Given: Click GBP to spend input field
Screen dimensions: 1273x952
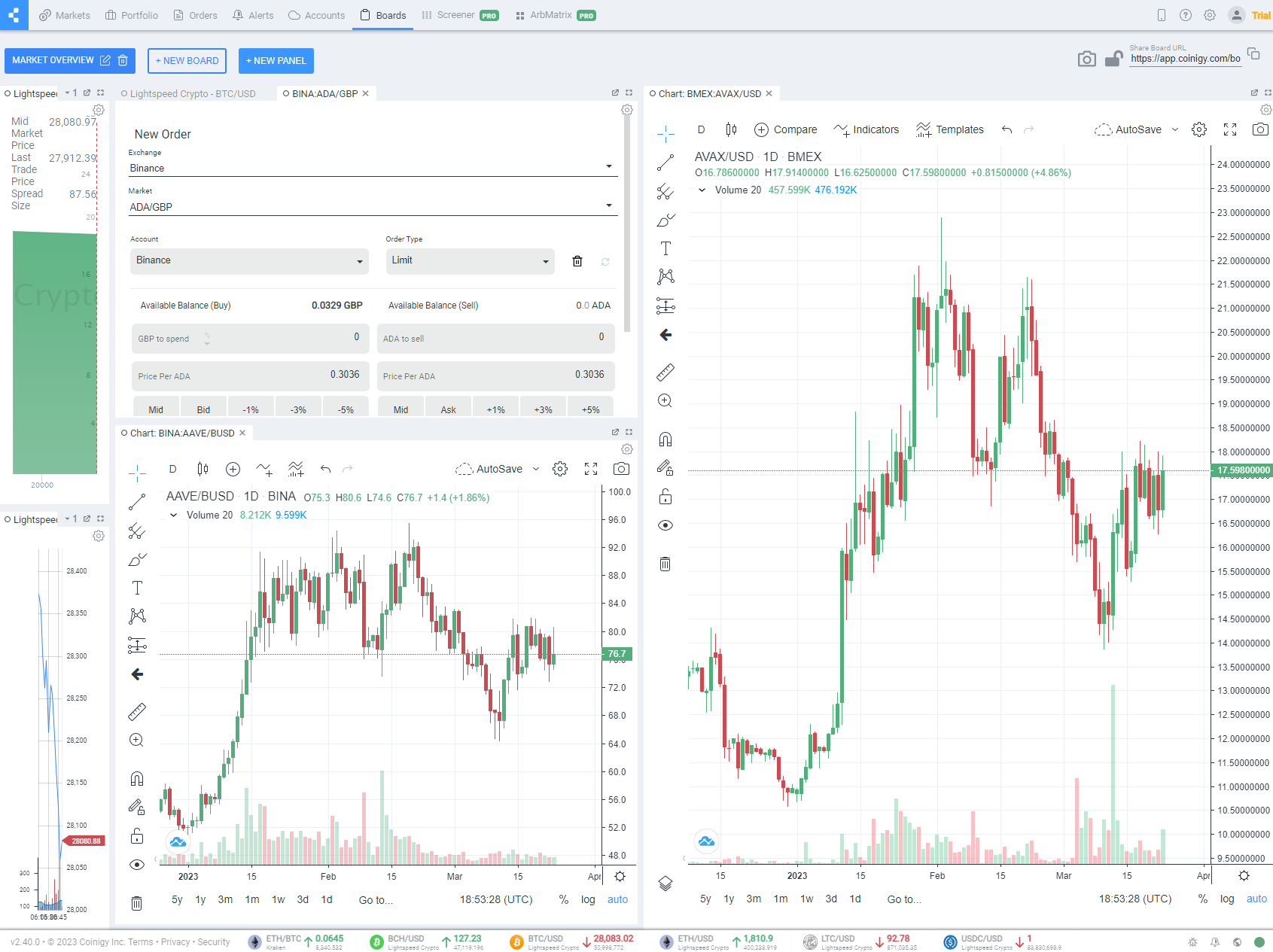Looking at the screenshot, I should [250, 339].
